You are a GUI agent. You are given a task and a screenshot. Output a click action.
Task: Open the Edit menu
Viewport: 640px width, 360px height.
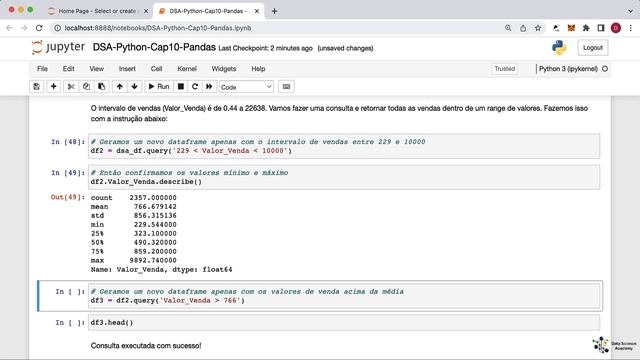[68, 69]
